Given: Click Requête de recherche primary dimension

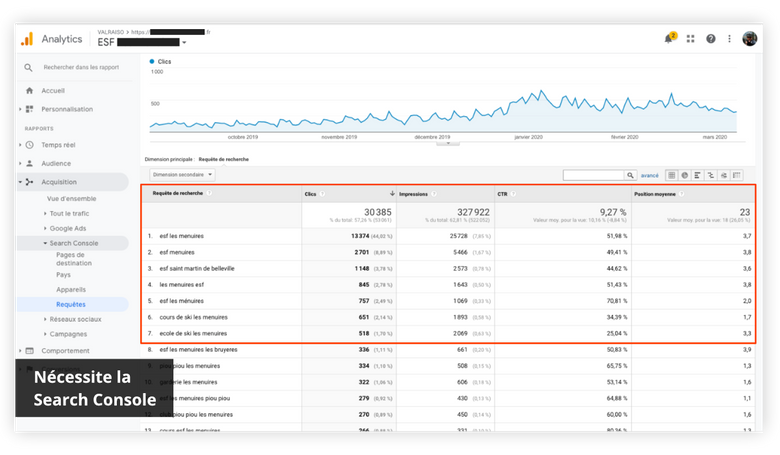Looking at the screenshot, I should (223, 159).
